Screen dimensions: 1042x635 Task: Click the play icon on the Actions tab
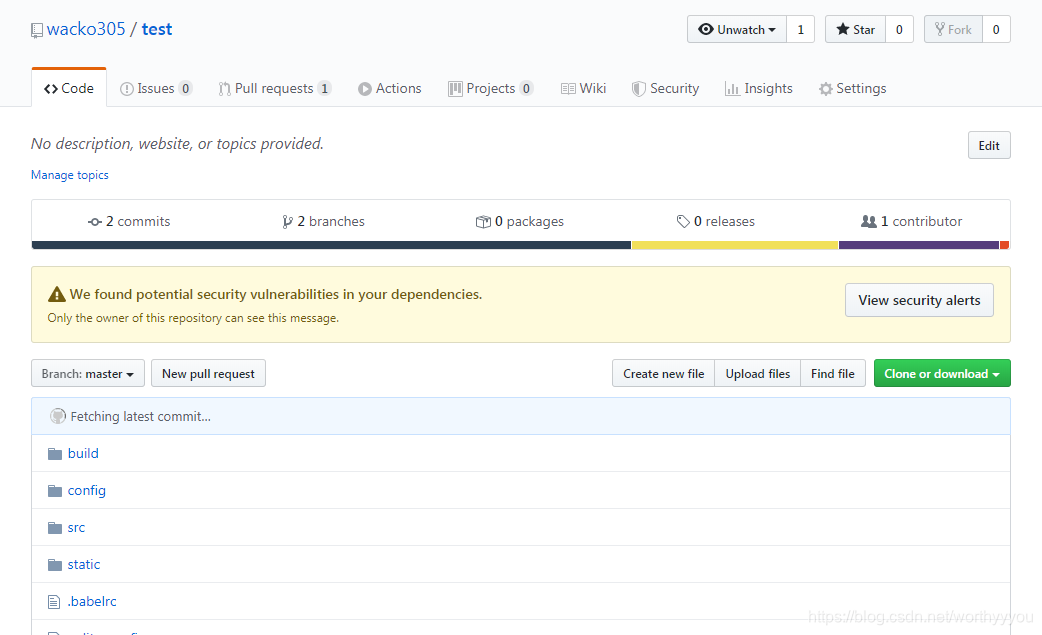(x=365, y=89)
